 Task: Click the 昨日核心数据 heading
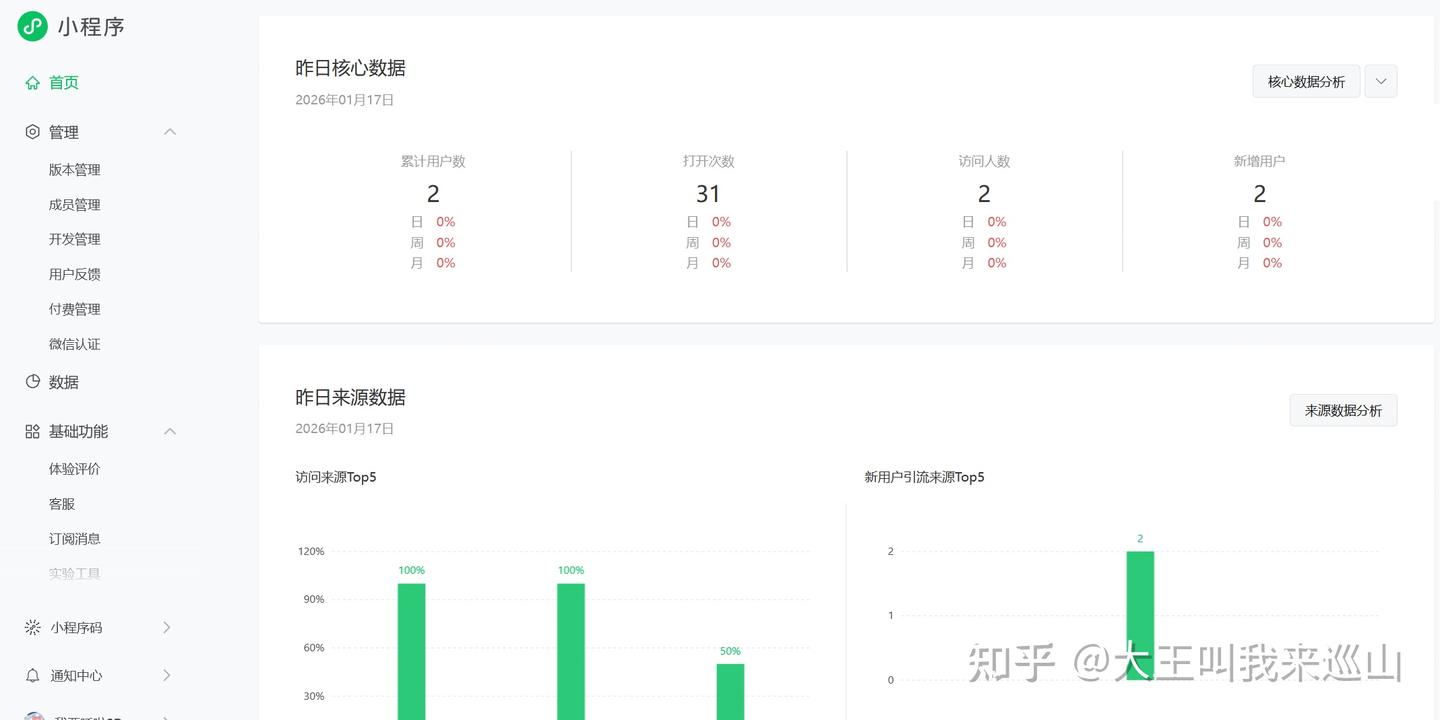pos(350,68)
